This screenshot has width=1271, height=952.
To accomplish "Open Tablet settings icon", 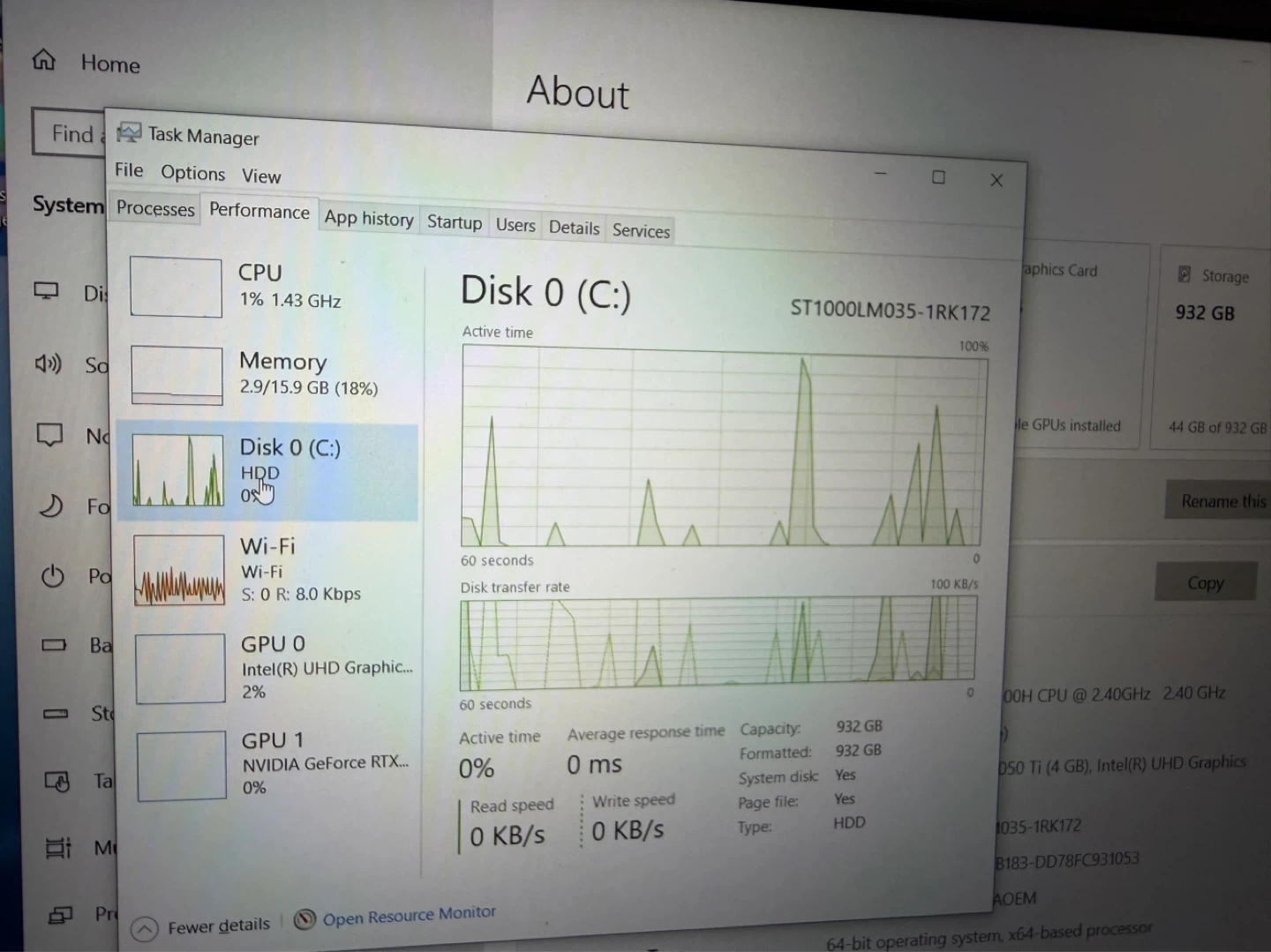I will coord(57,781).
